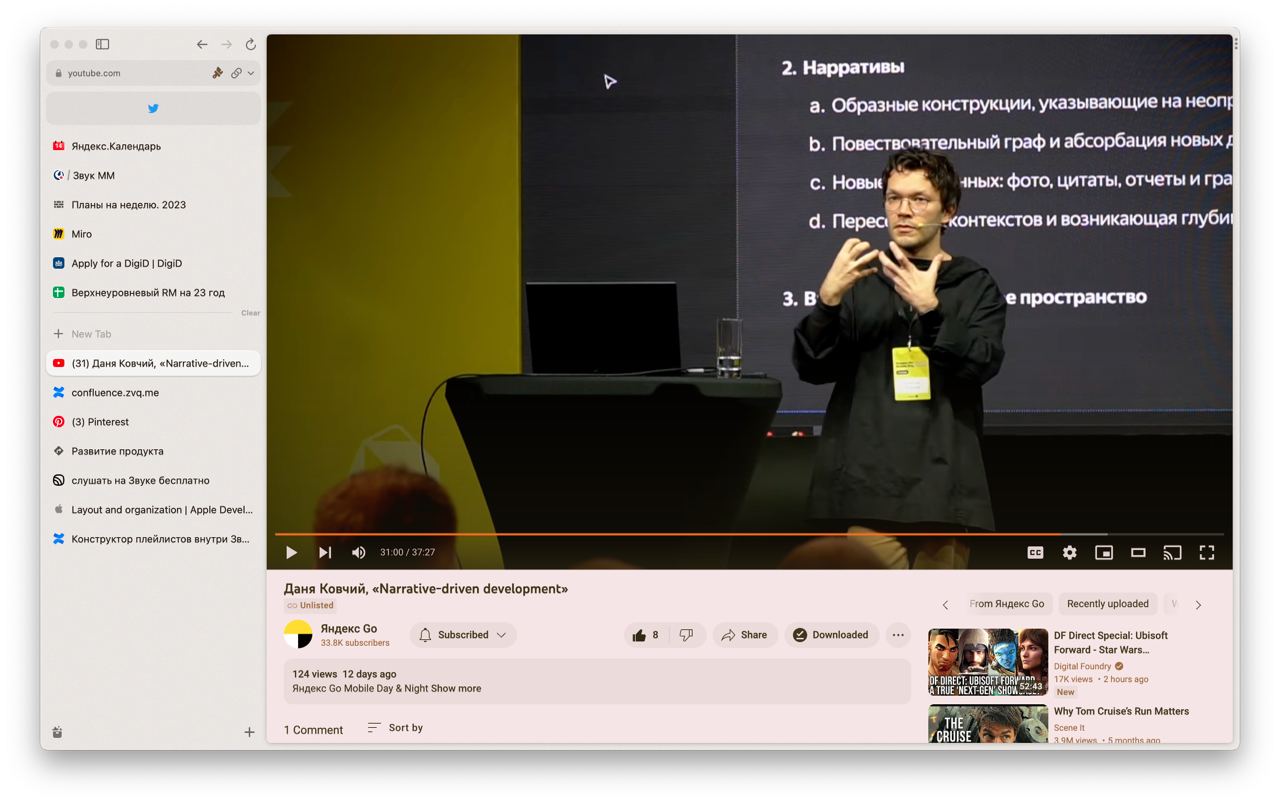Open the Subscribed notification dropdown
The width and height of the screenshot is (1280, 803).
[463, 635]
